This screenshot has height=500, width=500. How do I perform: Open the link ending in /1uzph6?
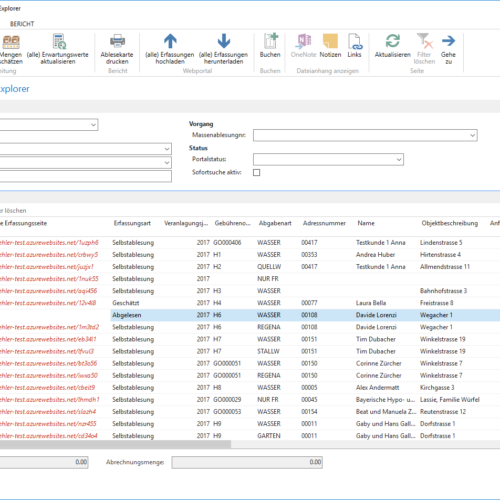coord(49,243)
